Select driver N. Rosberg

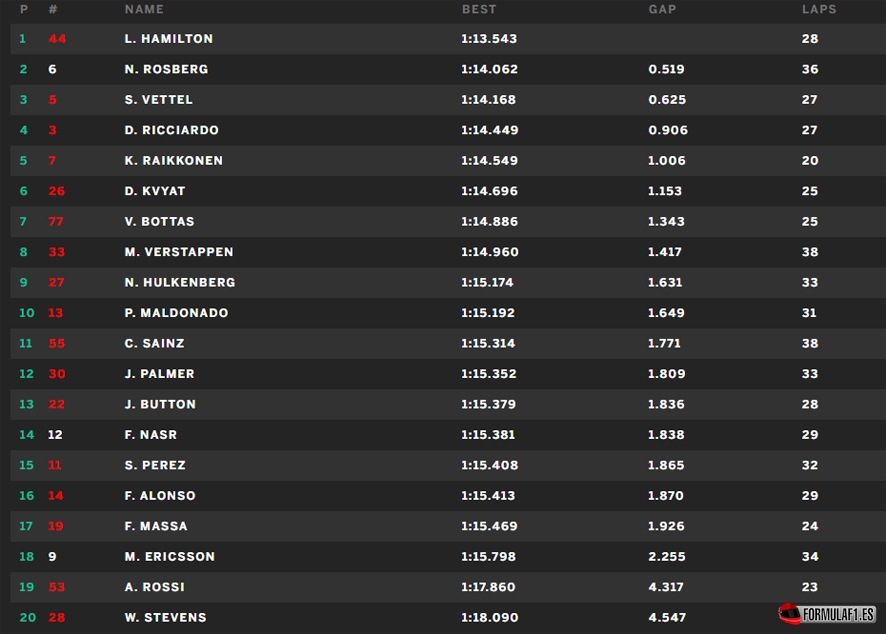click(166, 69)
